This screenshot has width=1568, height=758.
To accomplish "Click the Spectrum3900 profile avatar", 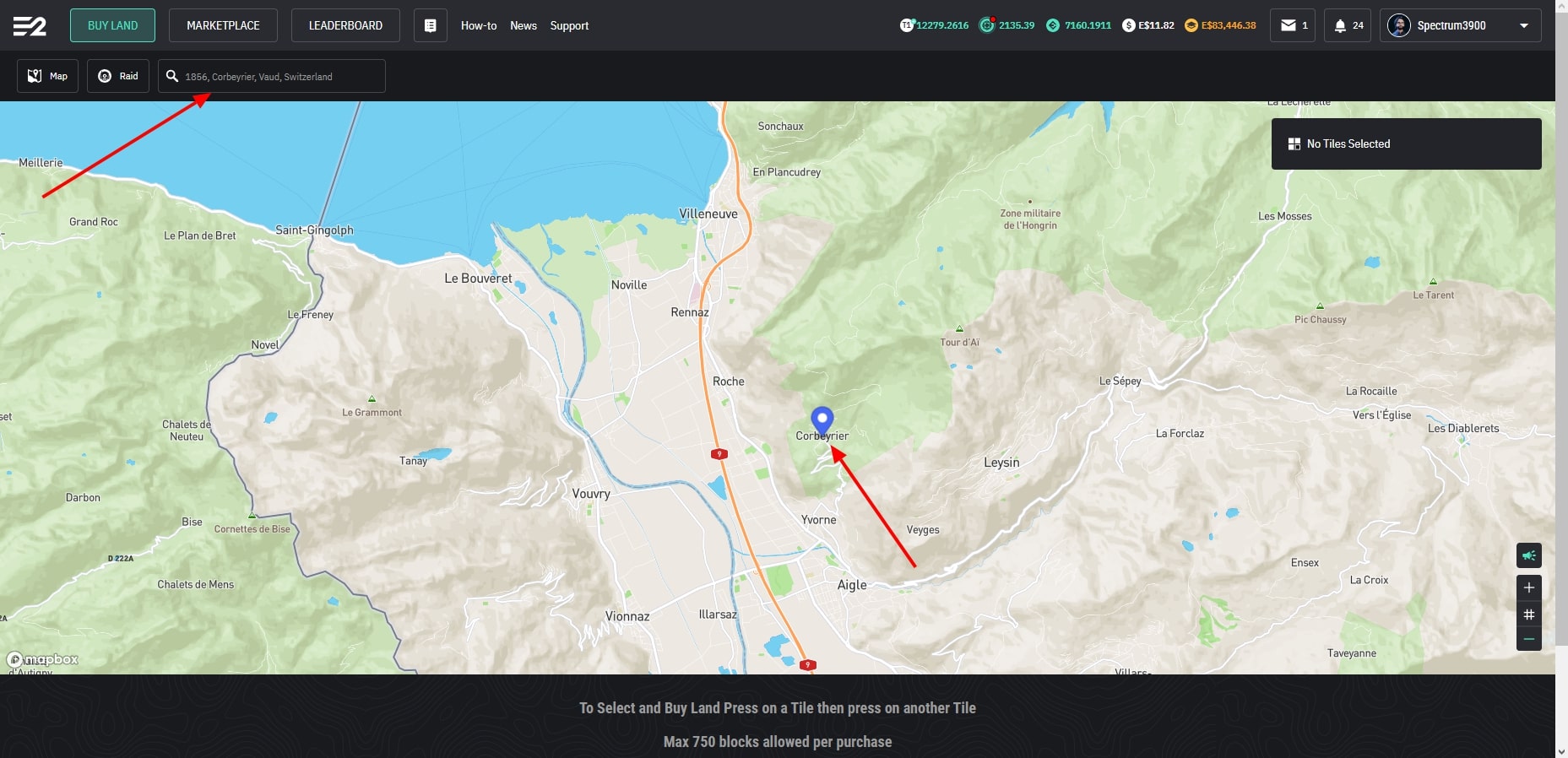I will pyautogui.click(x=1399, y=25).
